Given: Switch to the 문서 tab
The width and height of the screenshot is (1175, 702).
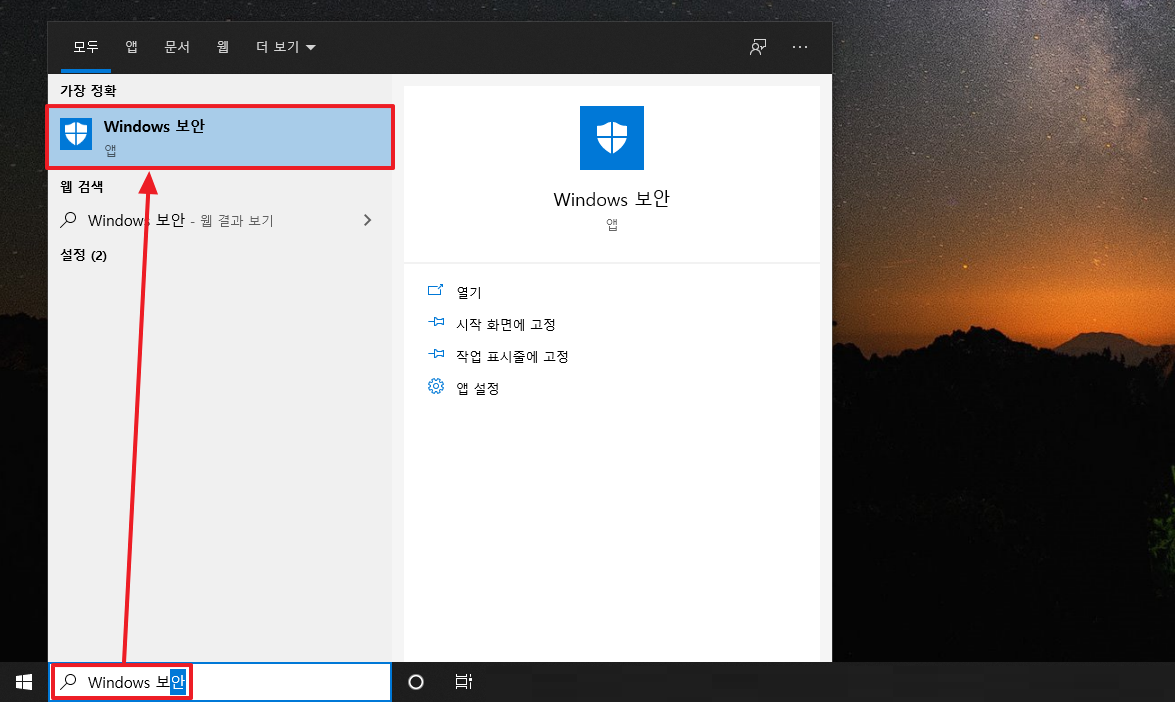Looking at the screenshot, I should click(x=177, y=46).
